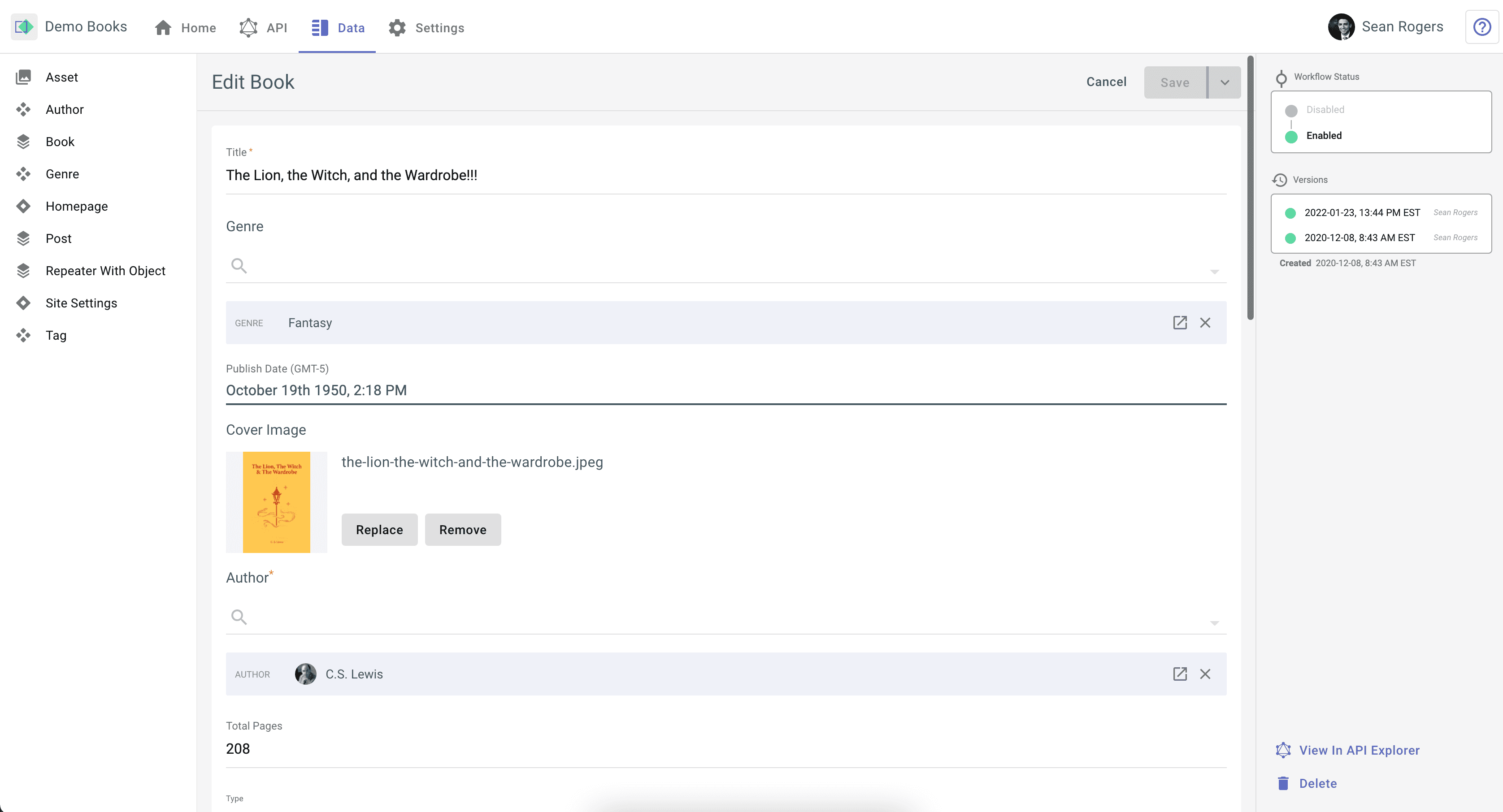Click the Genre search magnifier icon
Viewport: 1503px width, 812px height.
coord(239,266)
